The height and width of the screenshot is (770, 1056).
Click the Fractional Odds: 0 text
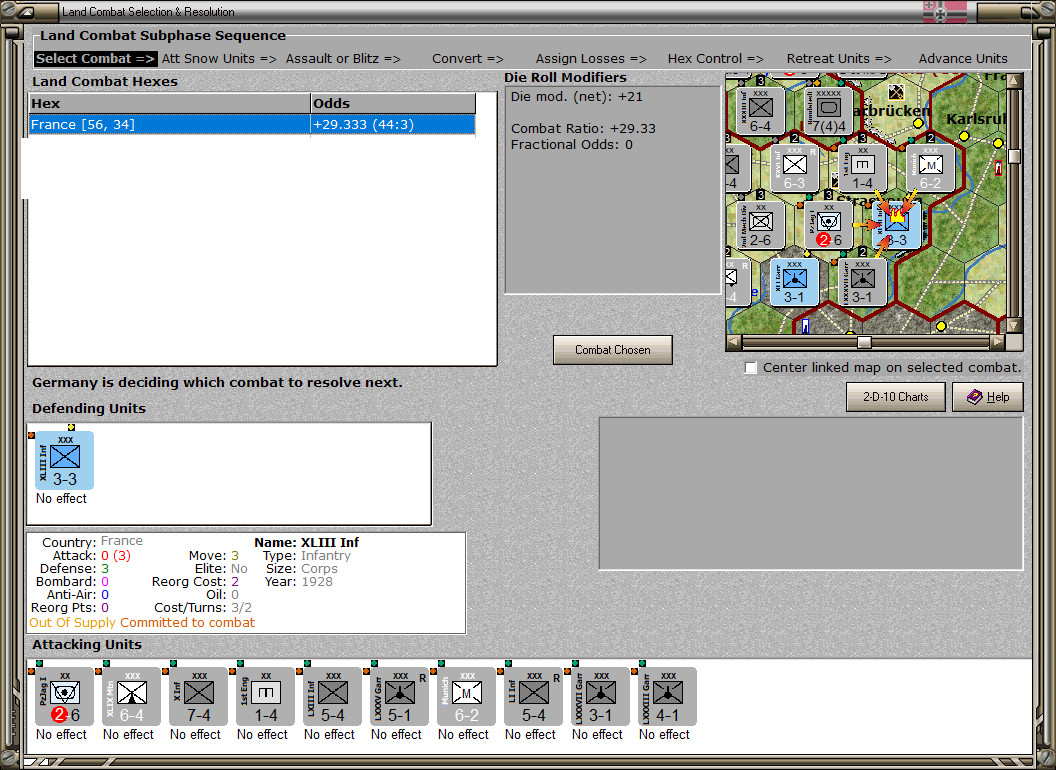[x=572, y=145]
